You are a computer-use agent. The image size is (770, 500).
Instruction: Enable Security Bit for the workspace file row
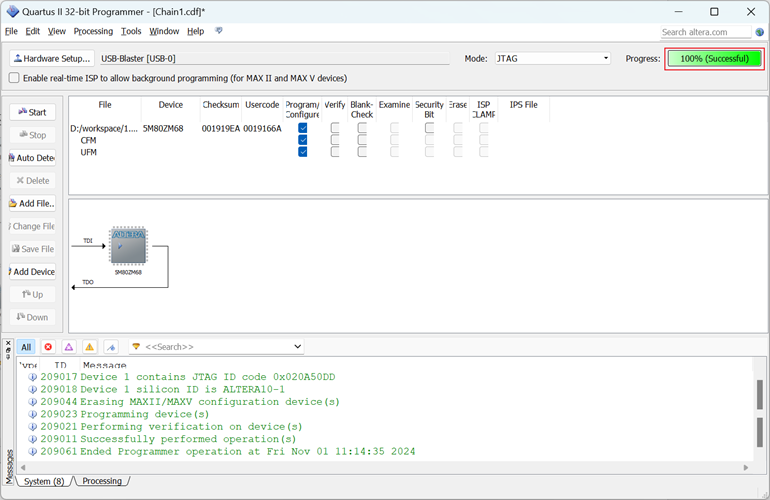coord(429,128)
